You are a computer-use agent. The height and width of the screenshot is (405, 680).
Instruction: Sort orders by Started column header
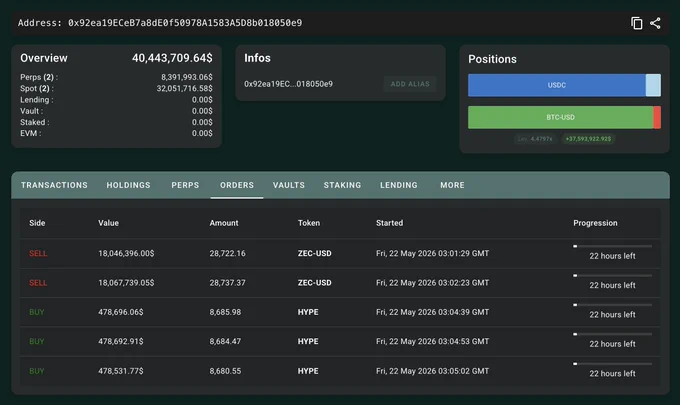tap(389, 223)
